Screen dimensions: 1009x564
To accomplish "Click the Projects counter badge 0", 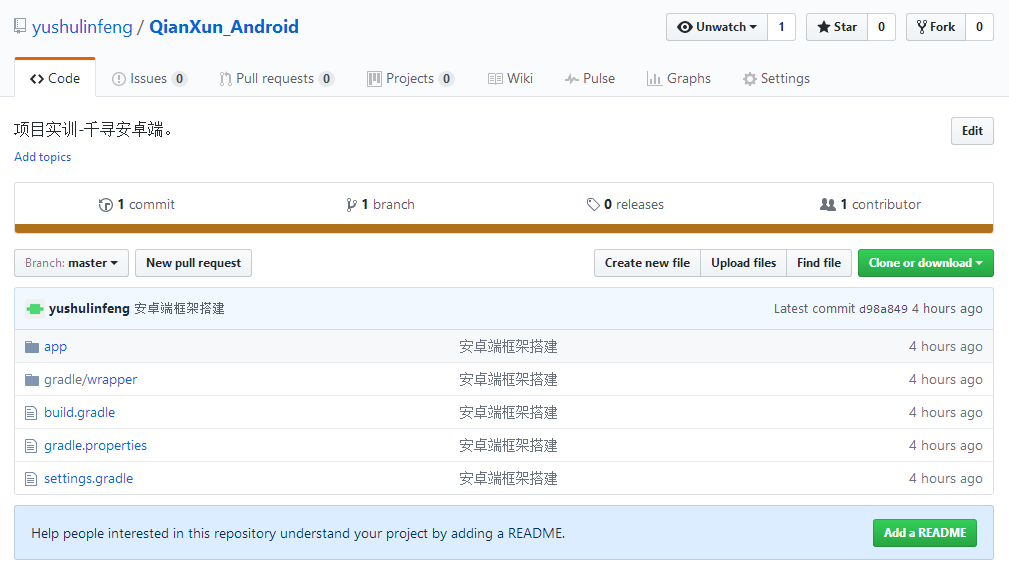I will 447,79.
